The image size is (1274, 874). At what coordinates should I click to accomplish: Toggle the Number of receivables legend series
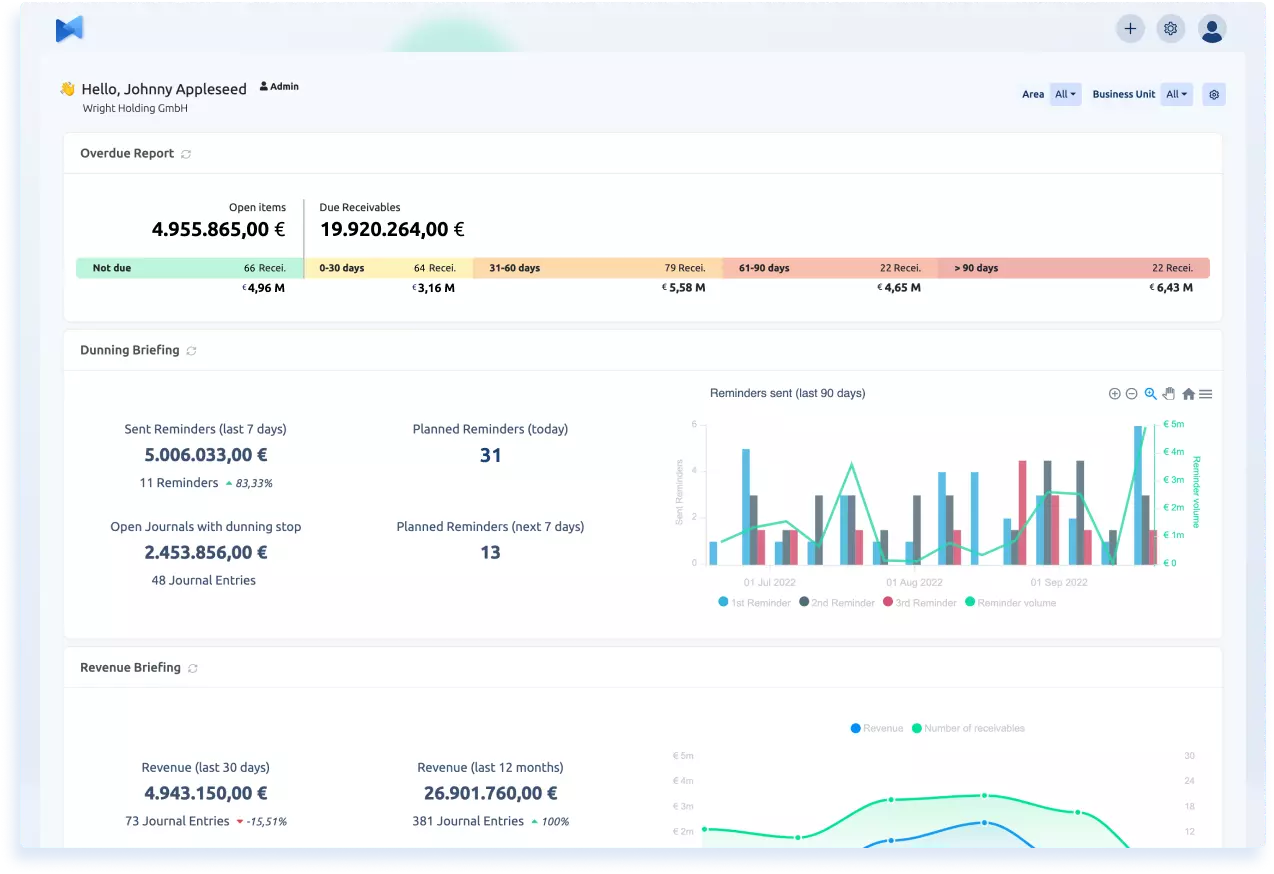click(x=968, y=728)
